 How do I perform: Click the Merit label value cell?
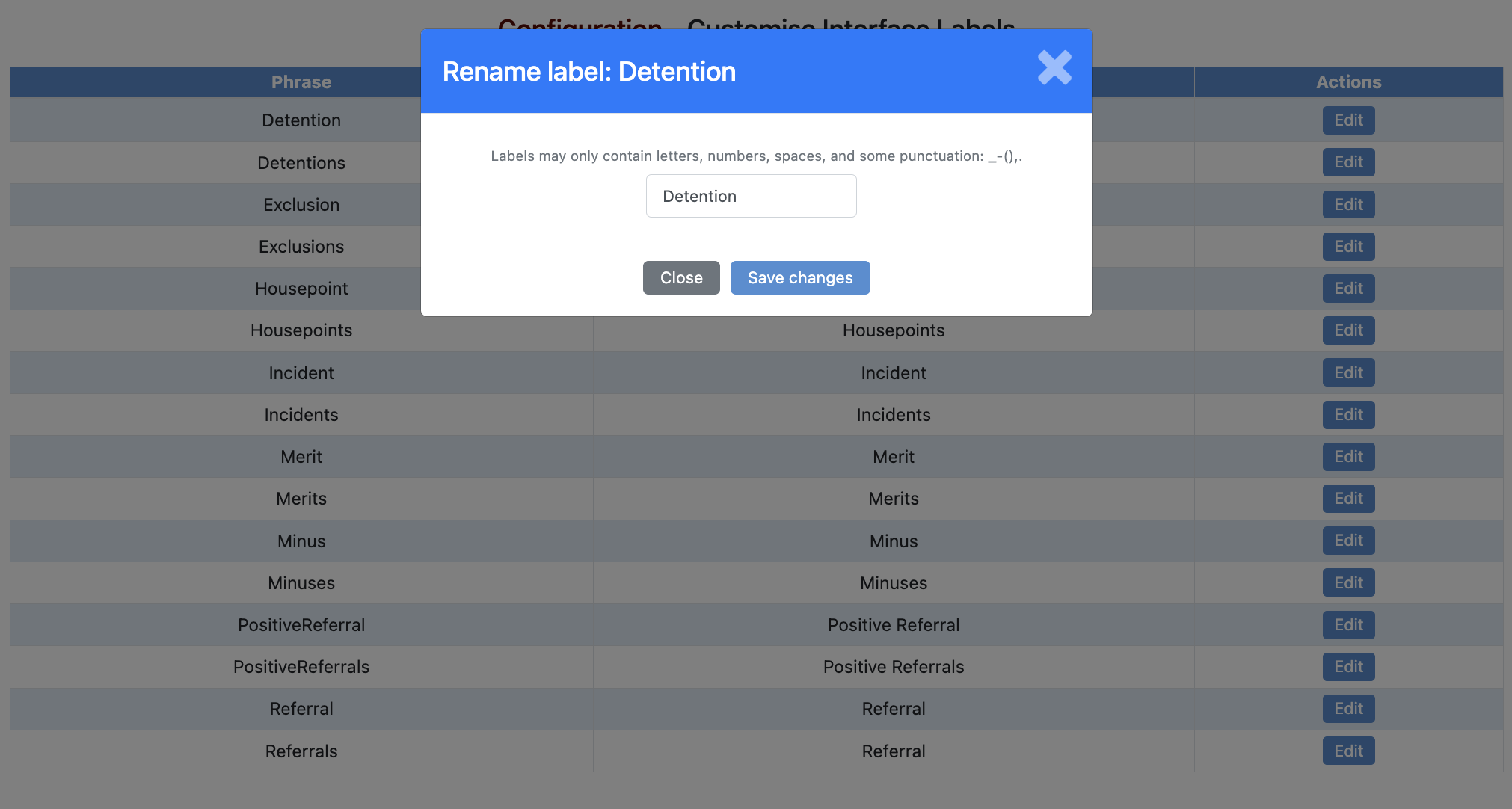click(x=894, y=457)
